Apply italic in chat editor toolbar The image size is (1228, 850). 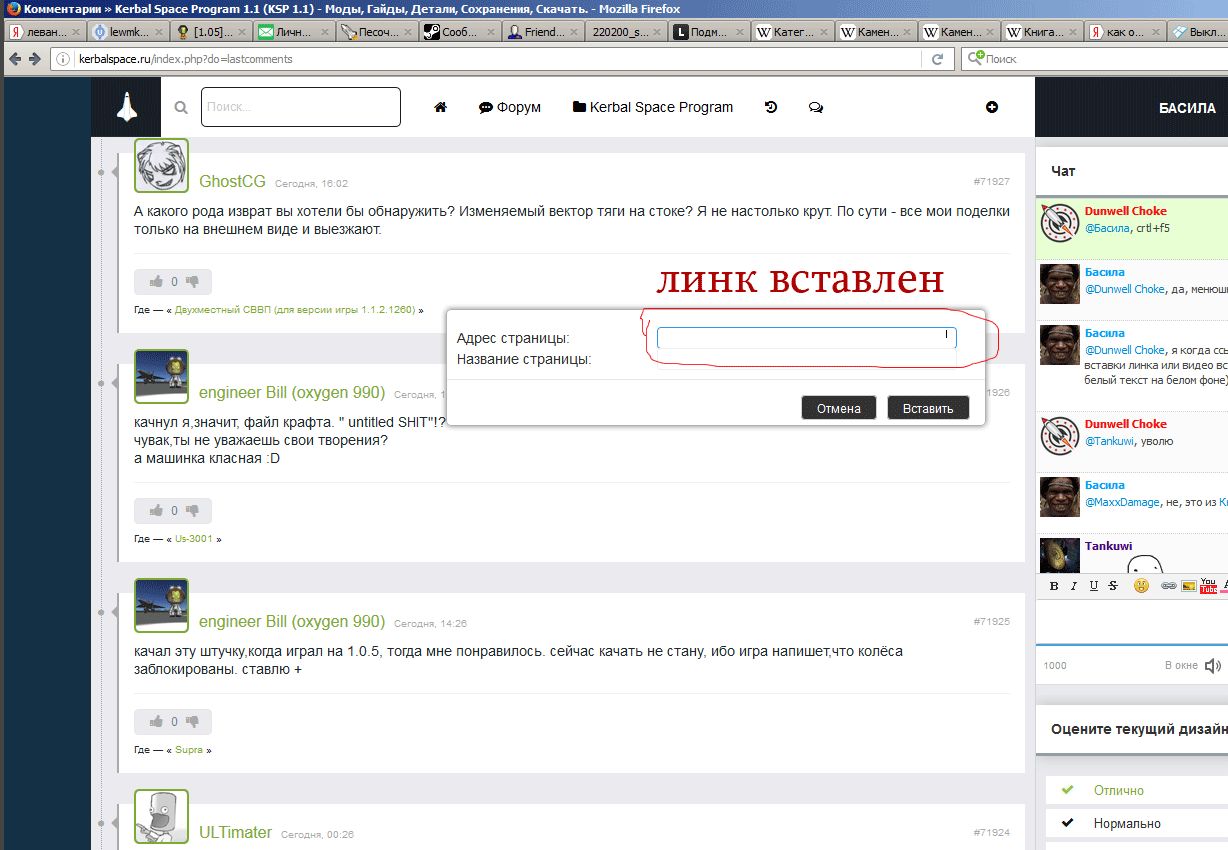point(1074,585)
